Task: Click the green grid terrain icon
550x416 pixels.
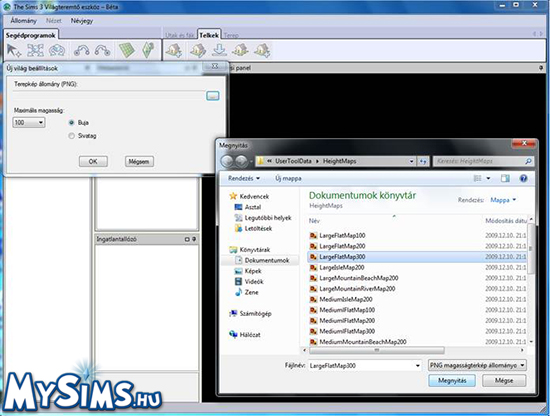Action: click(x=127, y=51)
